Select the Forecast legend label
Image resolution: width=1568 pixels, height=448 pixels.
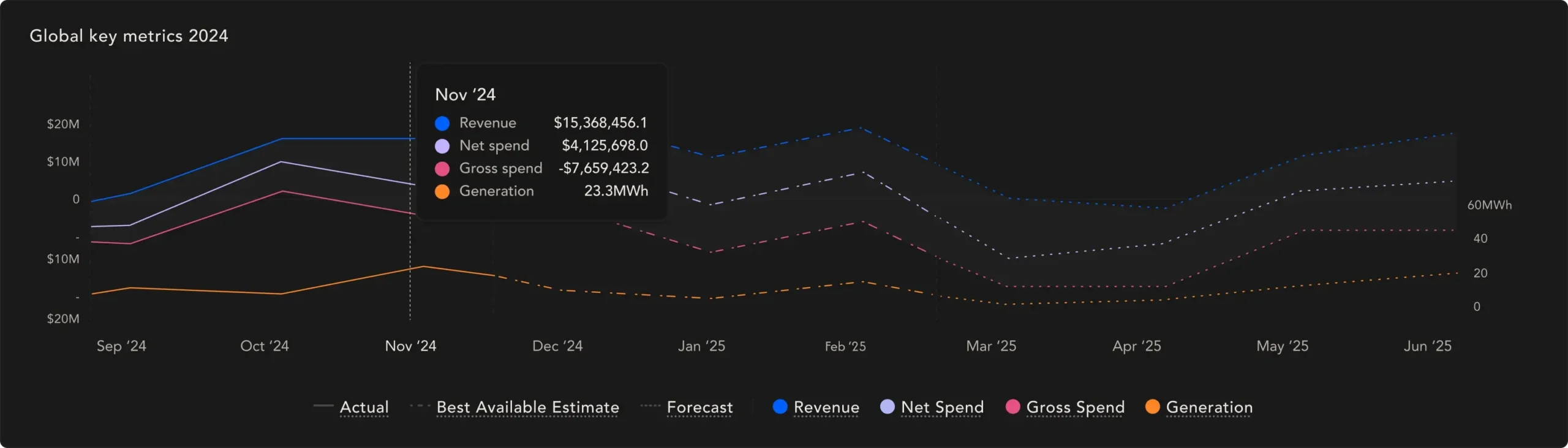[x=699, y=408]
